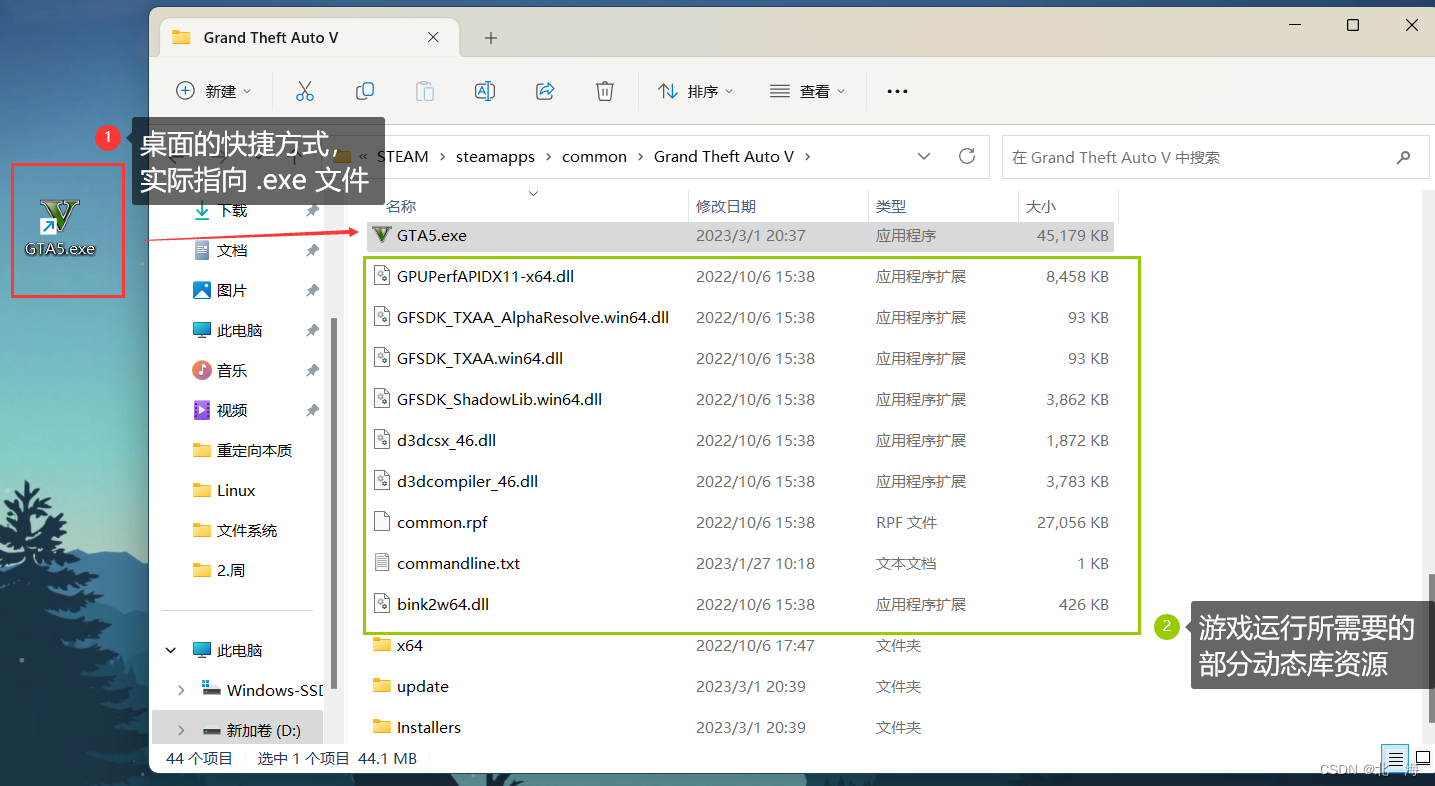This screenshot has width=1435, height=786.
Task: Click the 图片 pictures icon in the sidebar
Action: point(201,290)
